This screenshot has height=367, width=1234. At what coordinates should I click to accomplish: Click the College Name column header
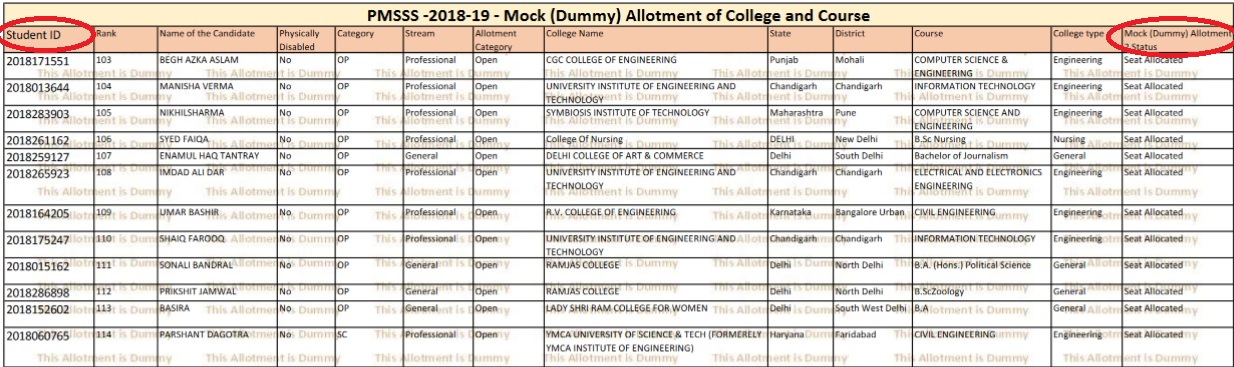pos(575,33)
